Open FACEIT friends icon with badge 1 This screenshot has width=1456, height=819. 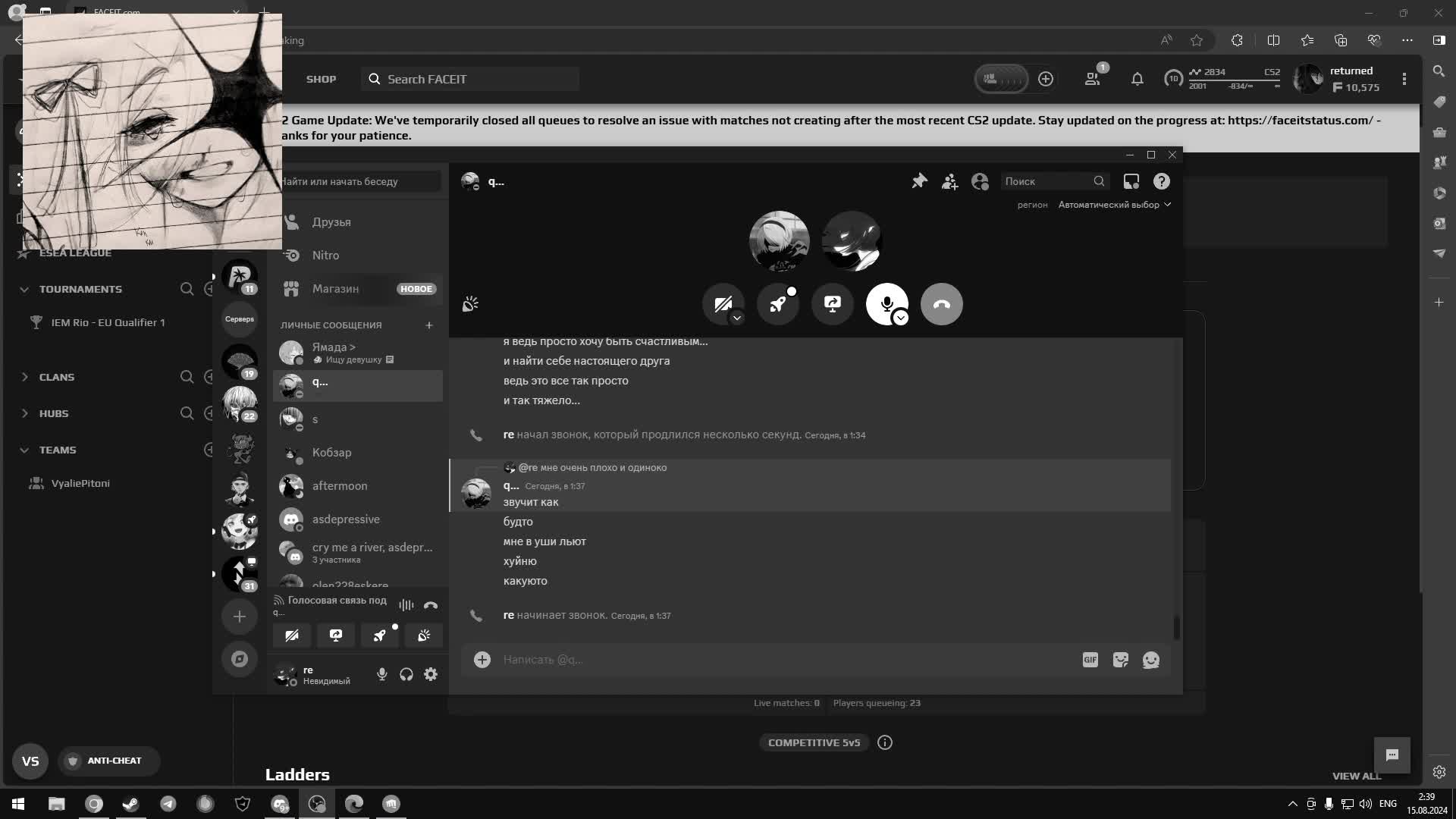tap(1094, 77)
